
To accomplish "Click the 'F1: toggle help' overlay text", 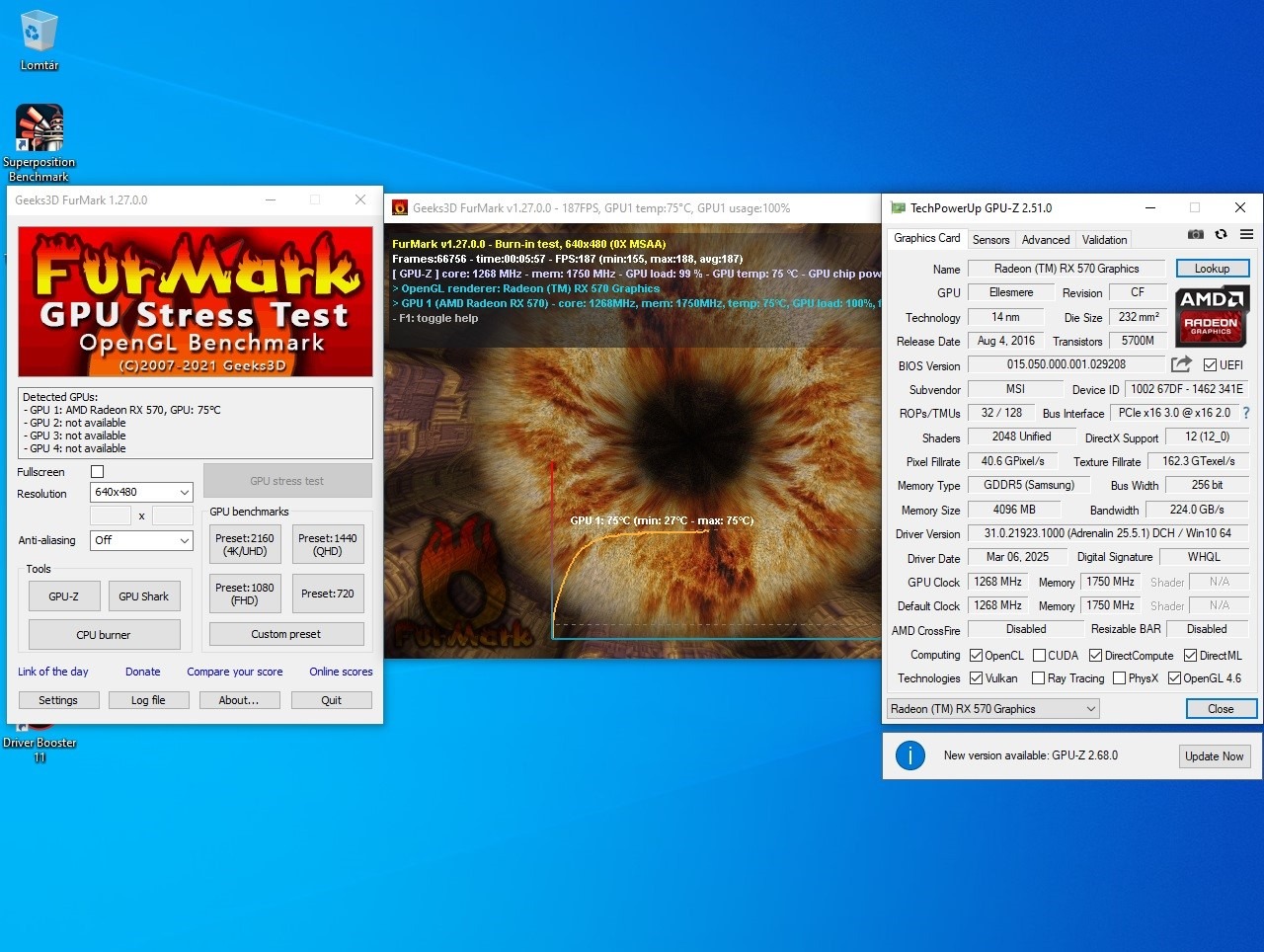I will click(x=435, y=318).
